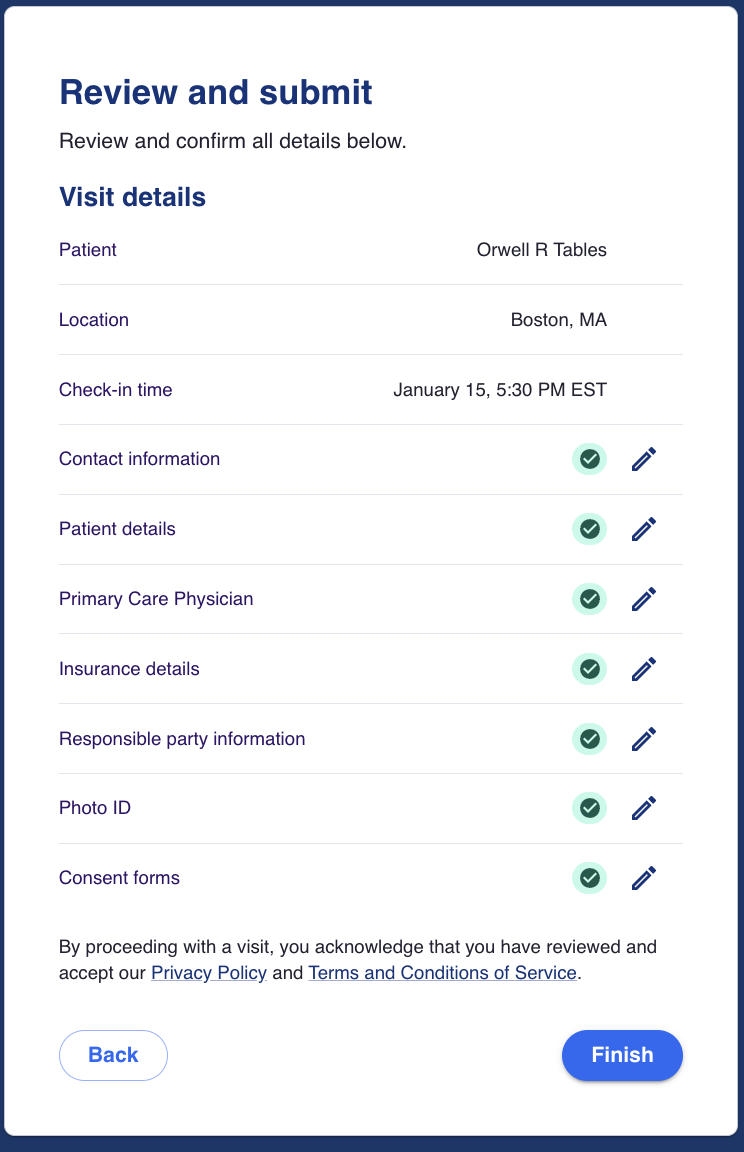Viewport: 744px width, 1152px height.
Task: Go back with the Back button
Action: [x=113, y=1055]
